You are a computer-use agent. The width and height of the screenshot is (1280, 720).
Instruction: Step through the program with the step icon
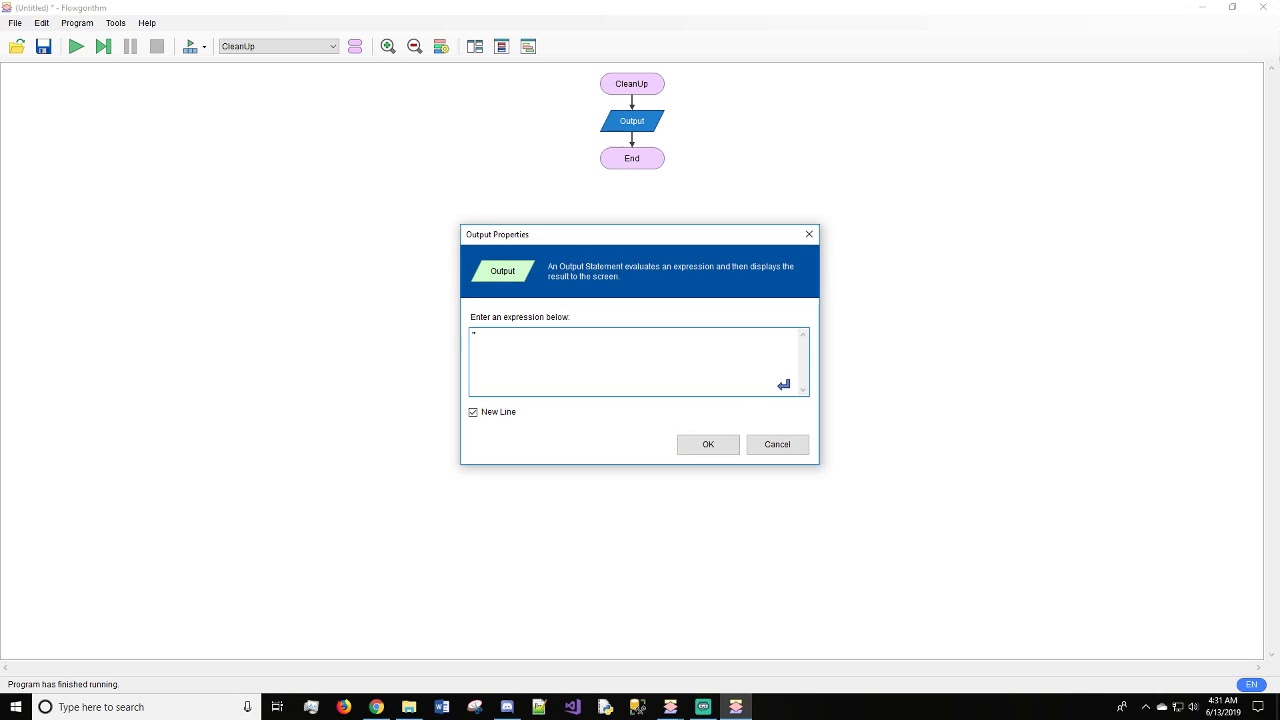click(x=103, y=46)
